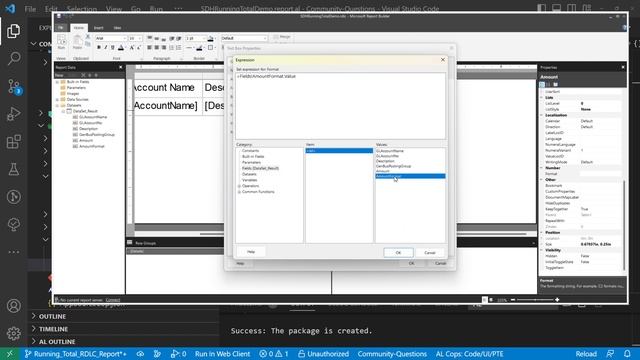Image resolution: width=640 pixels, height=360 pixels.
Task: Open the font name dropdown showing Arial
Action: tap(111, 38)
